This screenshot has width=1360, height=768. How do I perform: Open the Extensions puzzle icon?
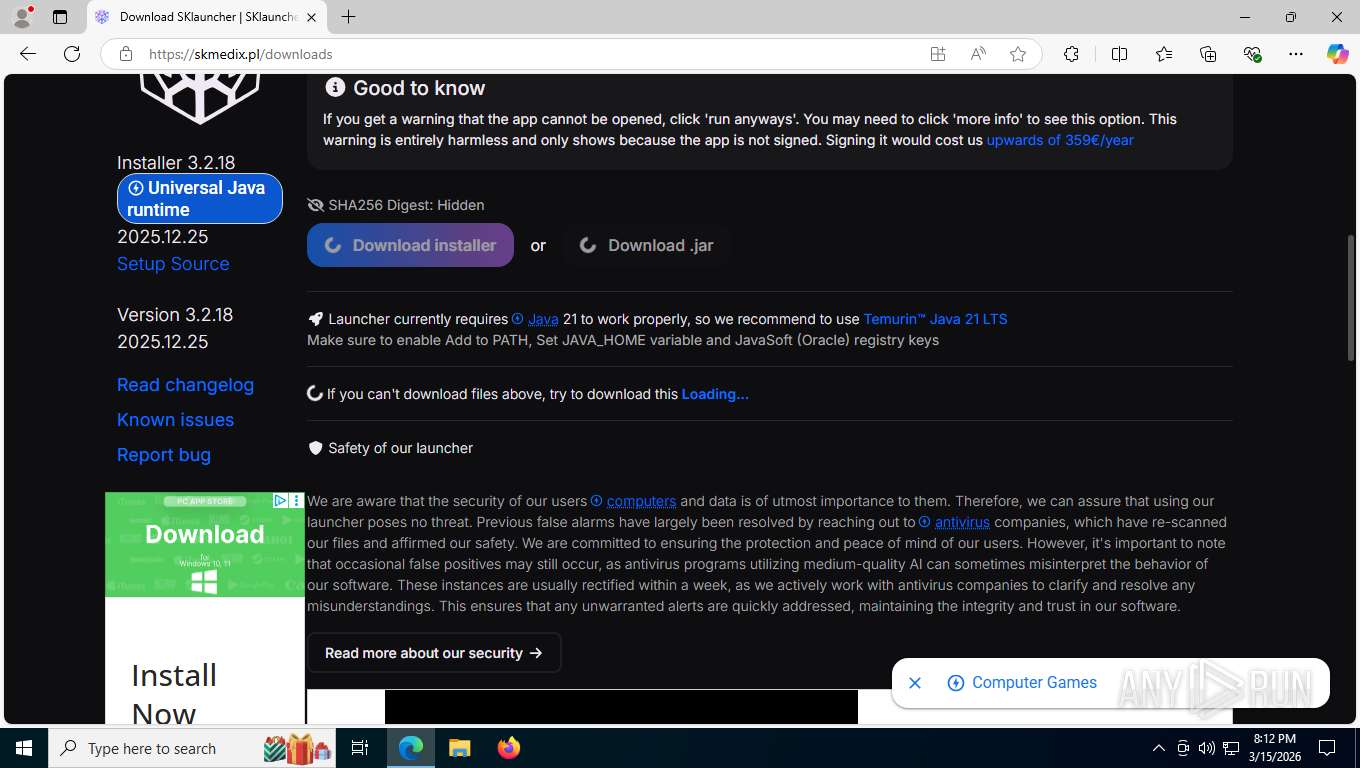click(1071, 54)
